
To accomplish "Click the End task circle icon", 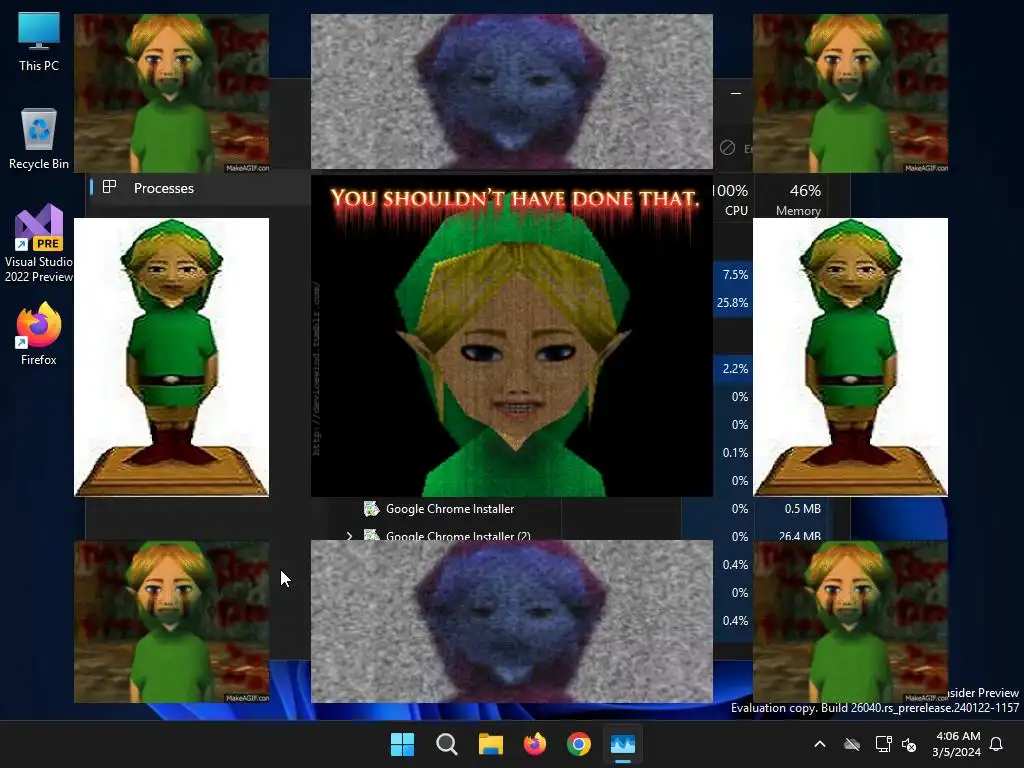I will (x=728, y=148).
